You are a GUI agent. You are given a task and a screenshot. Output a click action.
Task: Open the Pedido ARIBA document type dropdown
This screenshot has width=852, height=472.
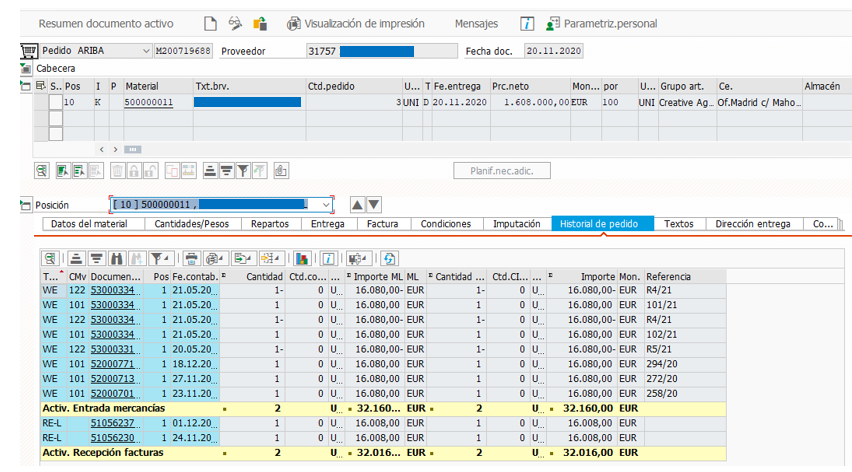[146, 51]
